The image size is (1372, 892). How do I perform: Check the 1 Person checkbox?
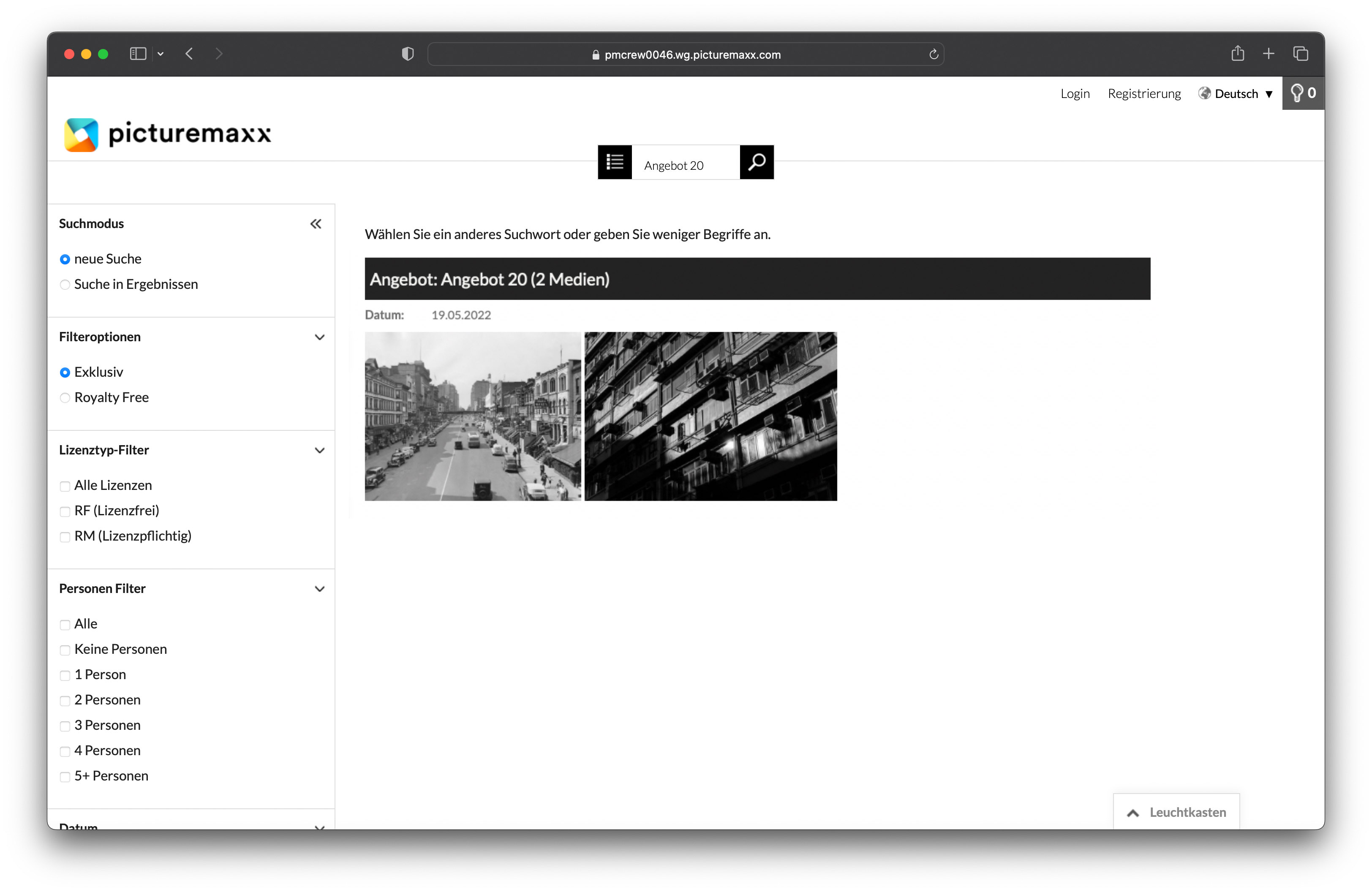65,675
